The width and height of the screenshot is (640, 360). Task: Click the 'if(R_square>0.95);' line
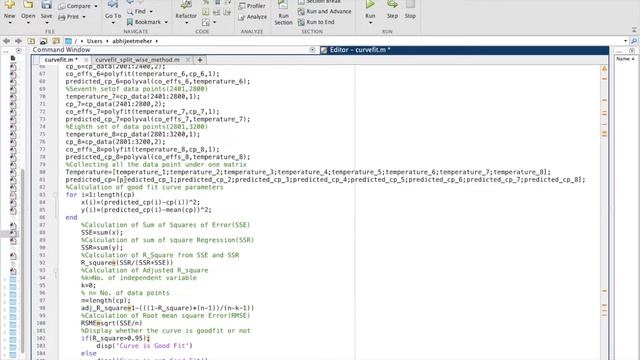click(116, 338)
